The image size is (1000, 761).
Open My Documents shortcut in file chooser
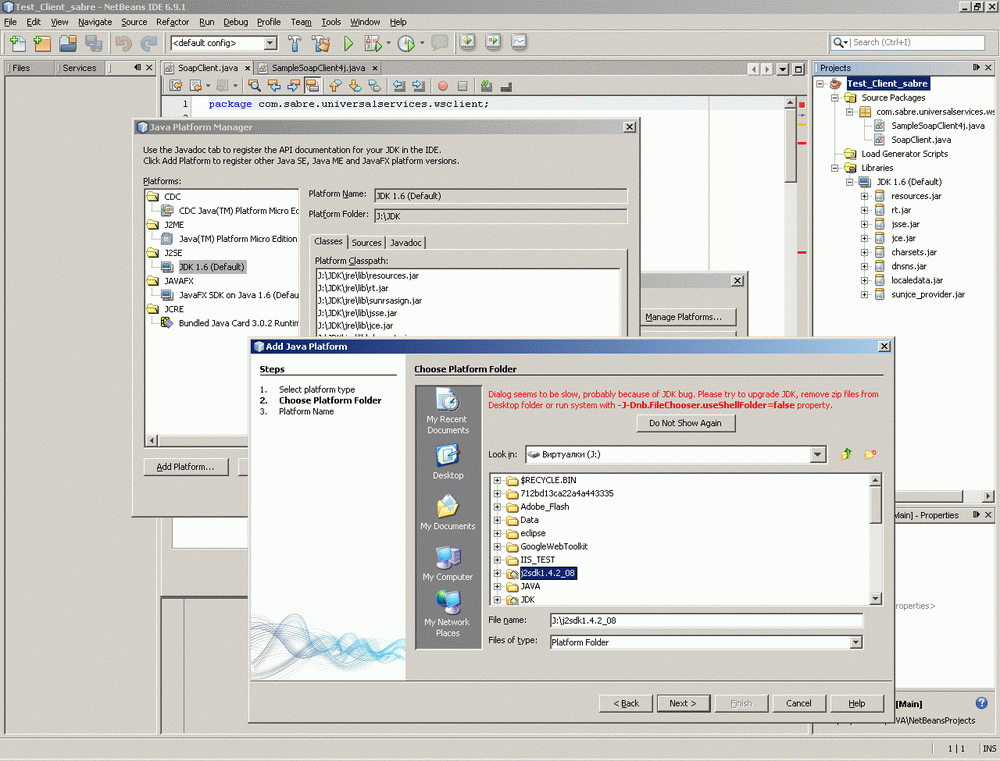(448, 512)
